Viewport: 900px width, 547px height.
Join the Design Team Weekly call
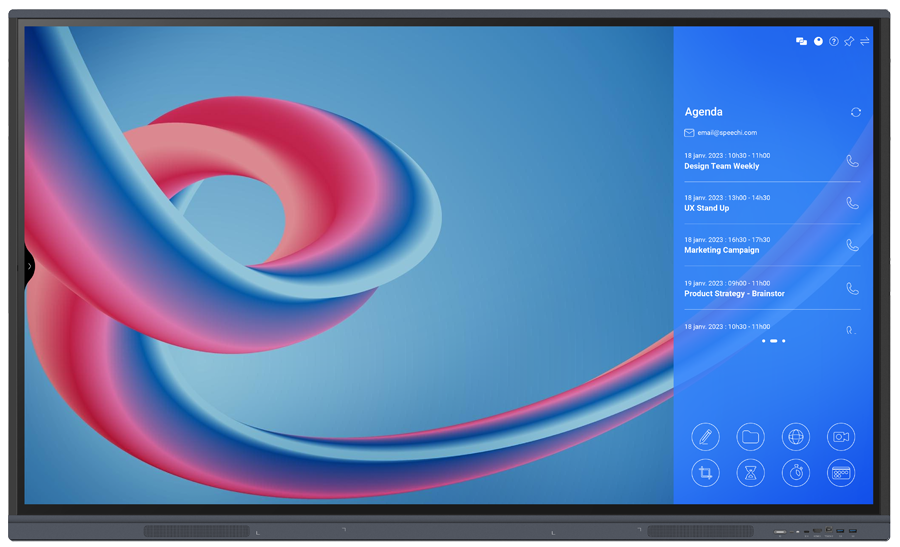coord(852,160)
